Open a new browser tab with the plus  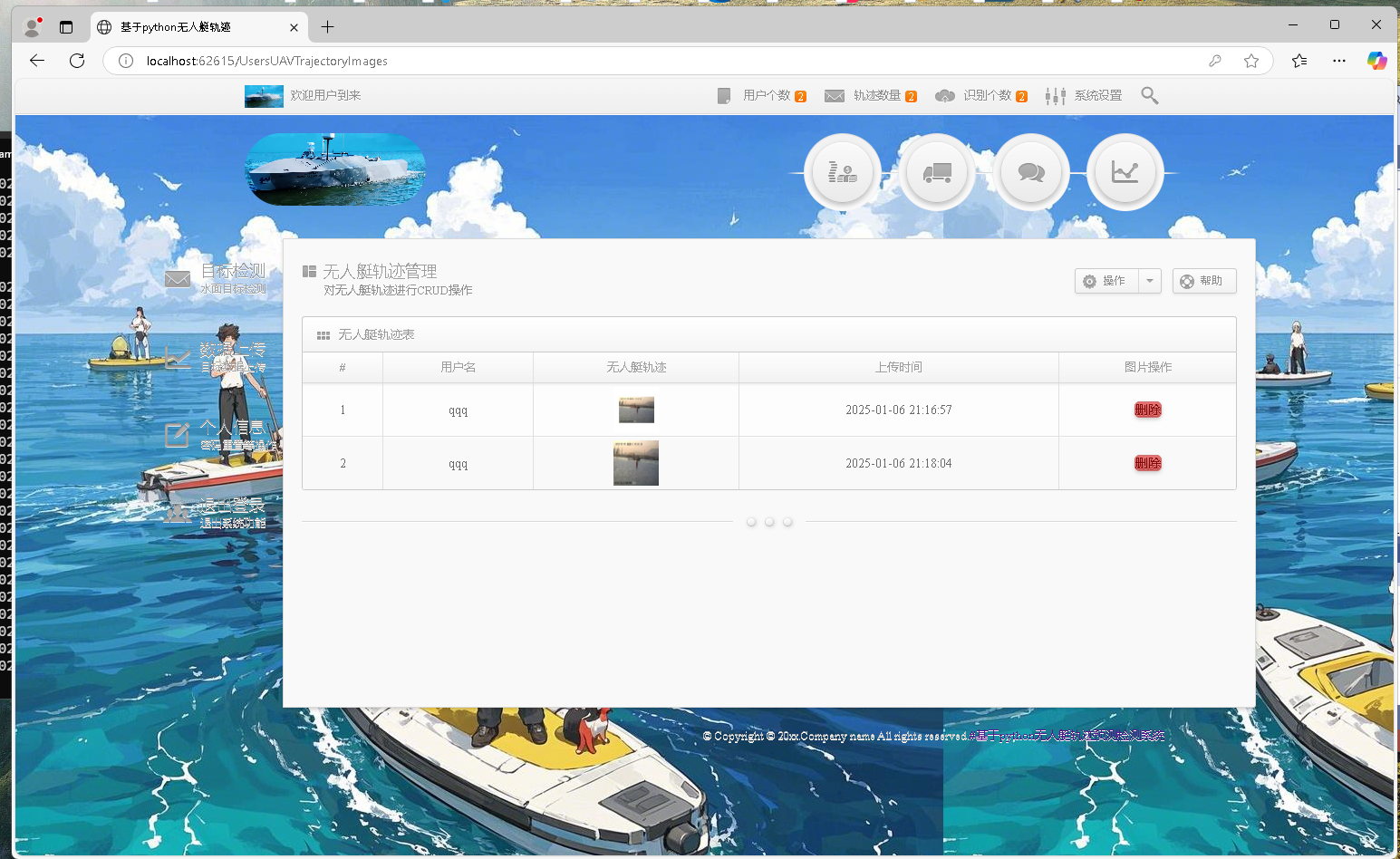(328, 27)
